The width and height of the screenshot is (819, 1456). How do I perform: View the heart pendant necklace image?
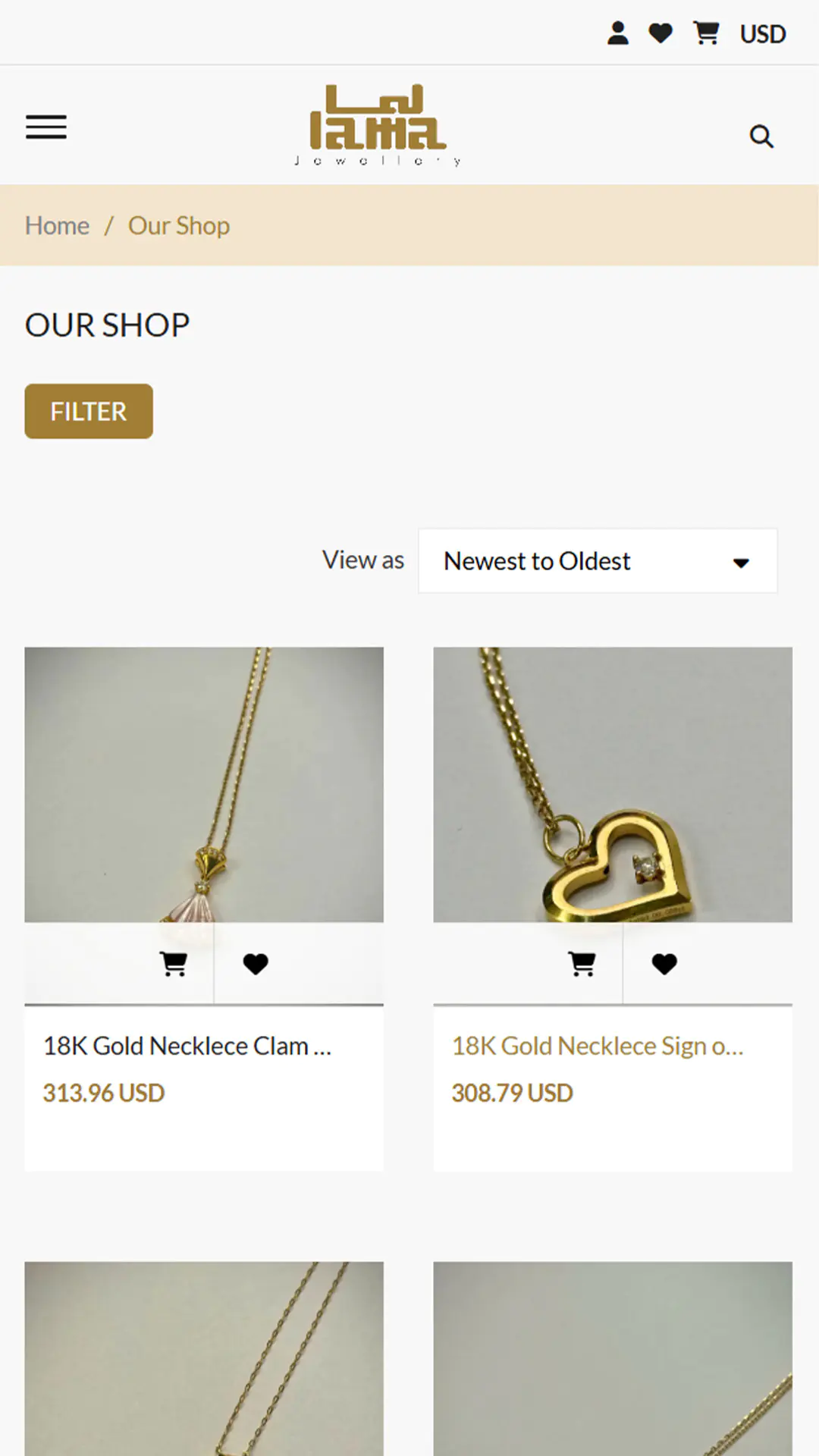[613, 784]
